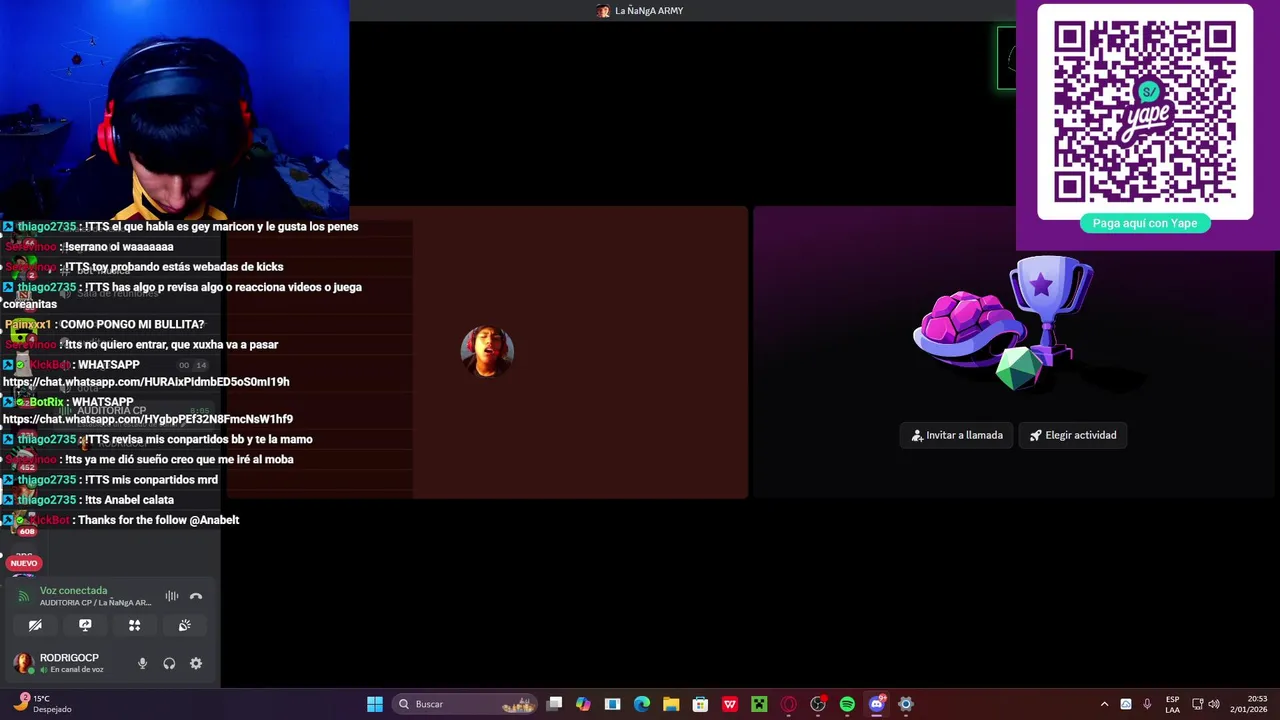
Task: Click the La ÑaNgA ARMY window title
Action: [649, 11]
